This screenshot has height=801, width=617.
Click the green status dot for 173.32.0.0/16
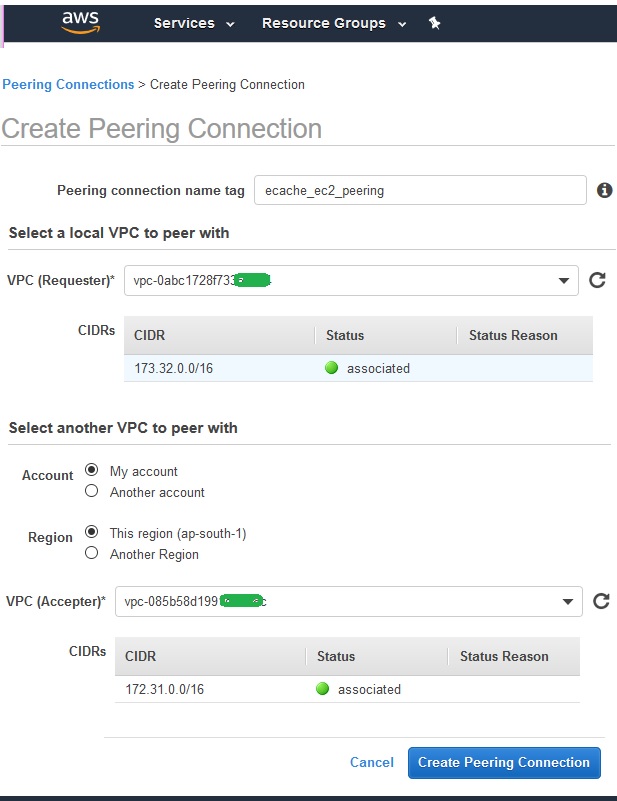[x=331, y=368]
